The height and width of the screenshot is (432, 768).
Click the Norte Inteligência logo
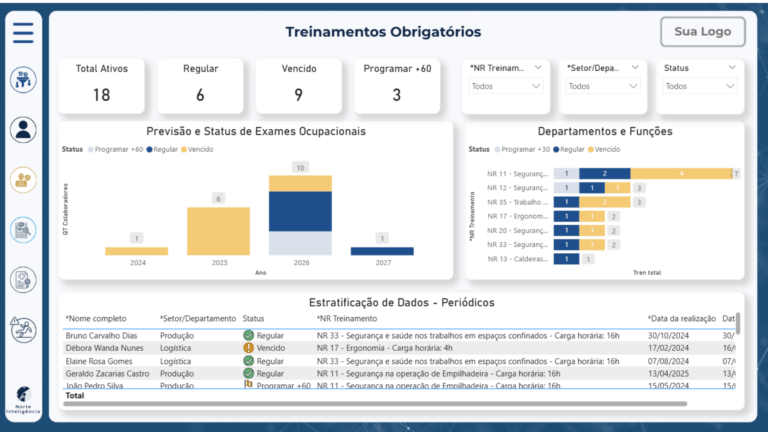[x=23, y=400]
